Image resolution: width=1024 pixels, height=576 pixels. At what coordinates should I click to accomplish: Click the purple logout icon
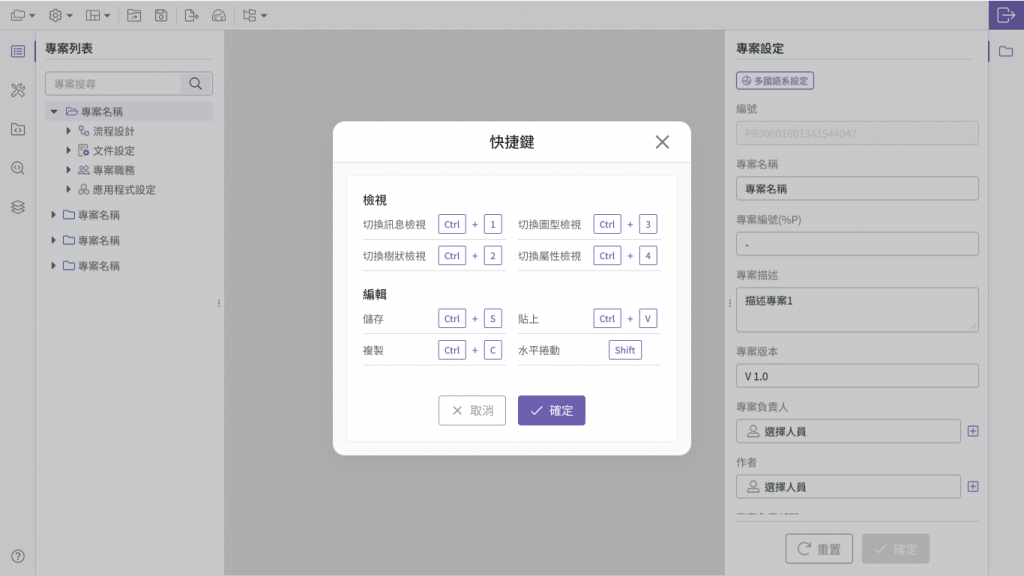pos(1006,15)
